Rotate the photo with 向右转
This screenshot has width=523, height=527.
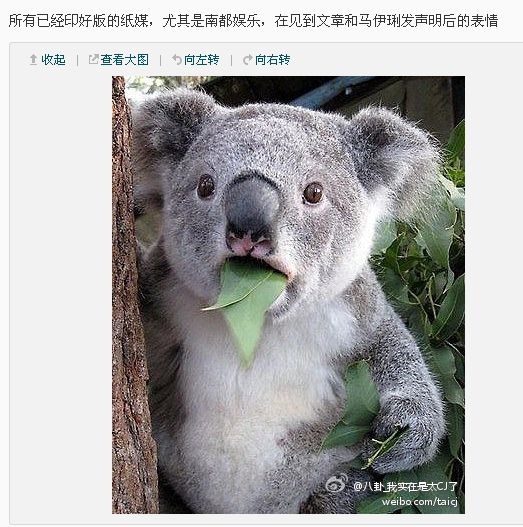pyautogui.click(x=272, y=60)
